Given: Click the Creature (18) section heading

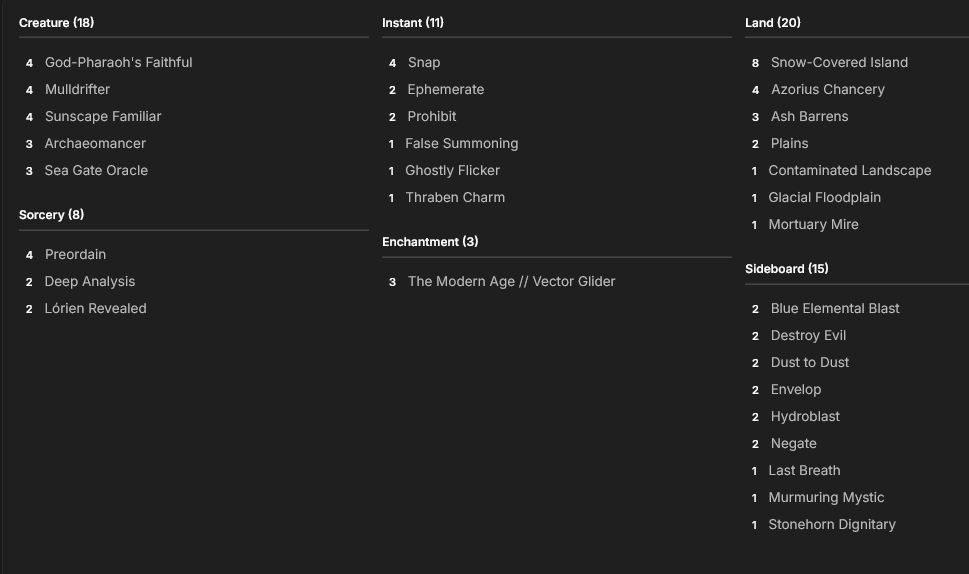Looking at the screenshot, I should coord(57,23).
